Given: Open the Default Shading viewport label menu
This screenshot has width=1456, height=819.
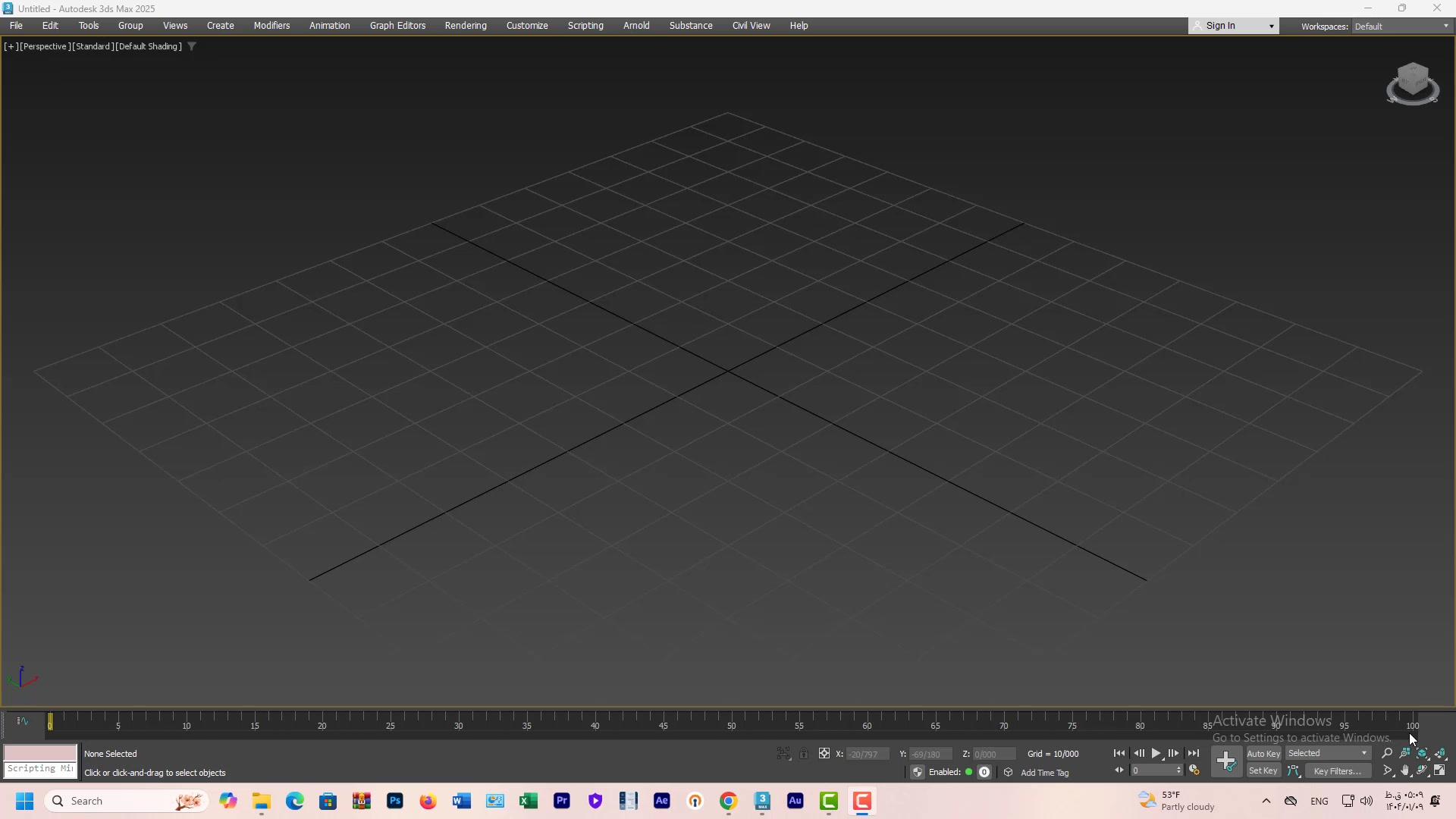Looking at the screenshot, I should [x=149, y=46].
